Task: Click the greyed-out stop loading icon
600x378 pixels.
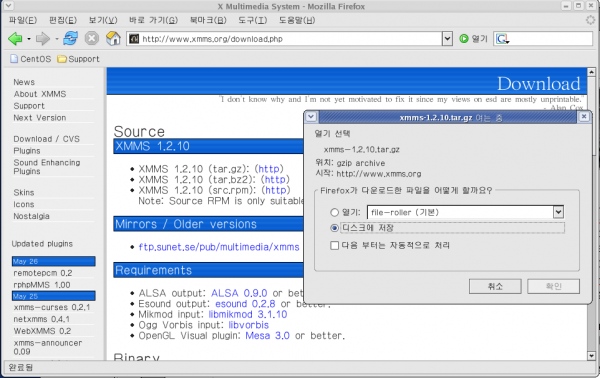Action: [91, 38]
